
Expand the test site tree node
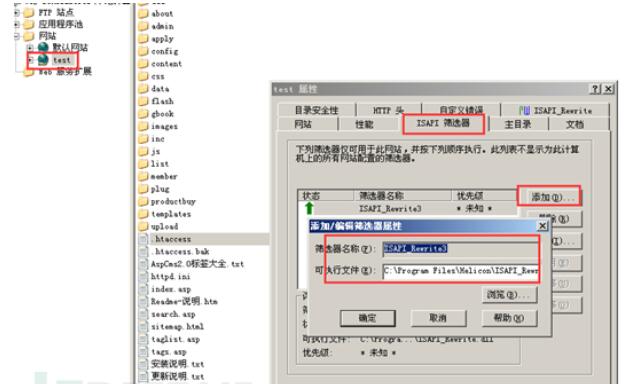pos(30,60)
